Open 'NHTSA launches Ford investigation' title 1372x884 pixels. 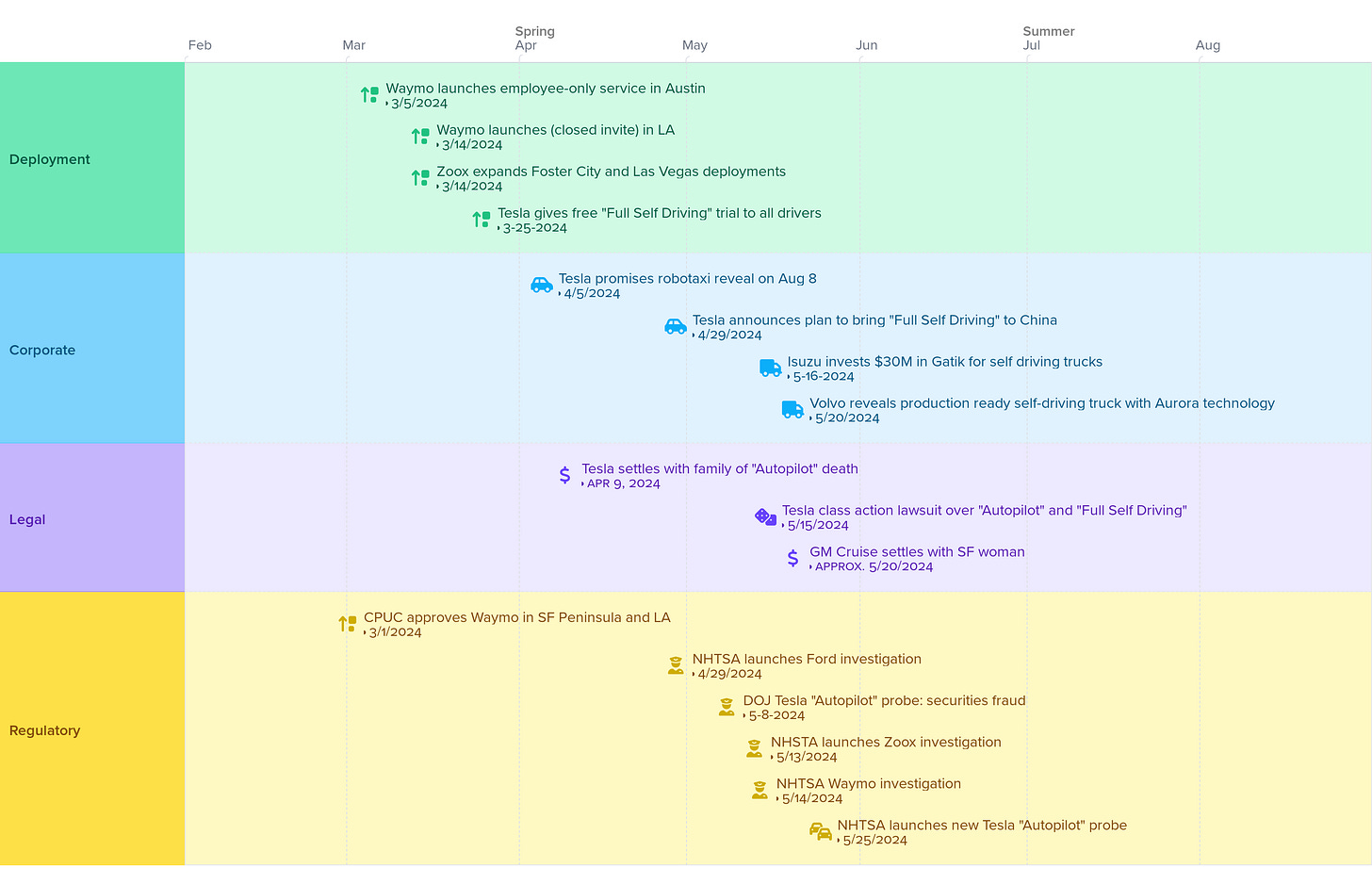[807, 659]
